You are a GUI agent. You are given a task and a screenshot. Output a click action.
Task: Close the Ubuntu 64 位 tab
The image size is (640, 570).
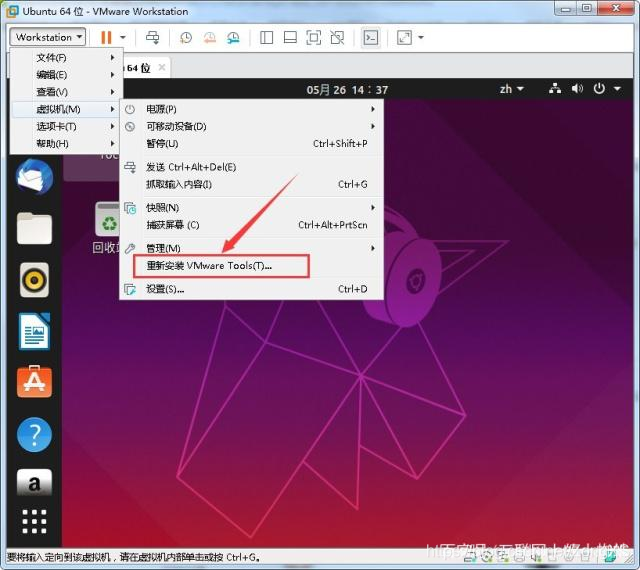[x=162, y=67]
